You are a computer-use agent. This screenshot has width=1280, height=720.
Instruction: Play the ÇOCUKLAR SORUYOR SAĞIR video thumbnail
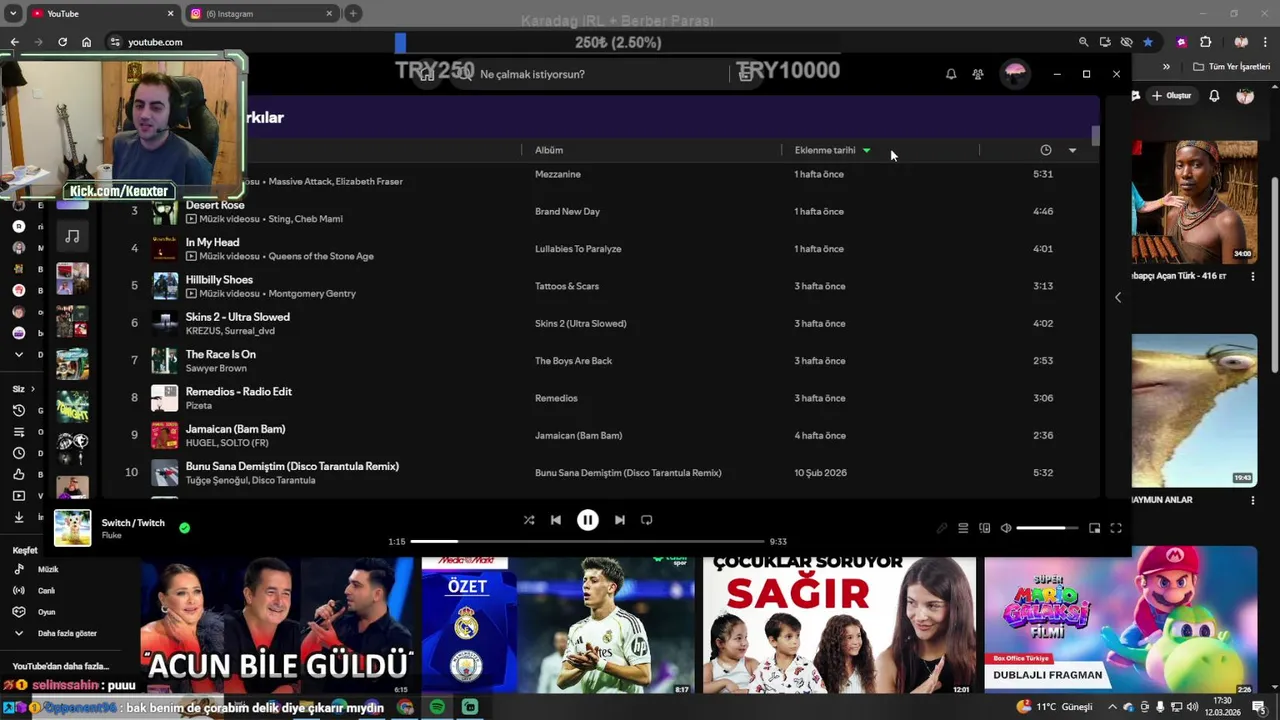(839, 625)
